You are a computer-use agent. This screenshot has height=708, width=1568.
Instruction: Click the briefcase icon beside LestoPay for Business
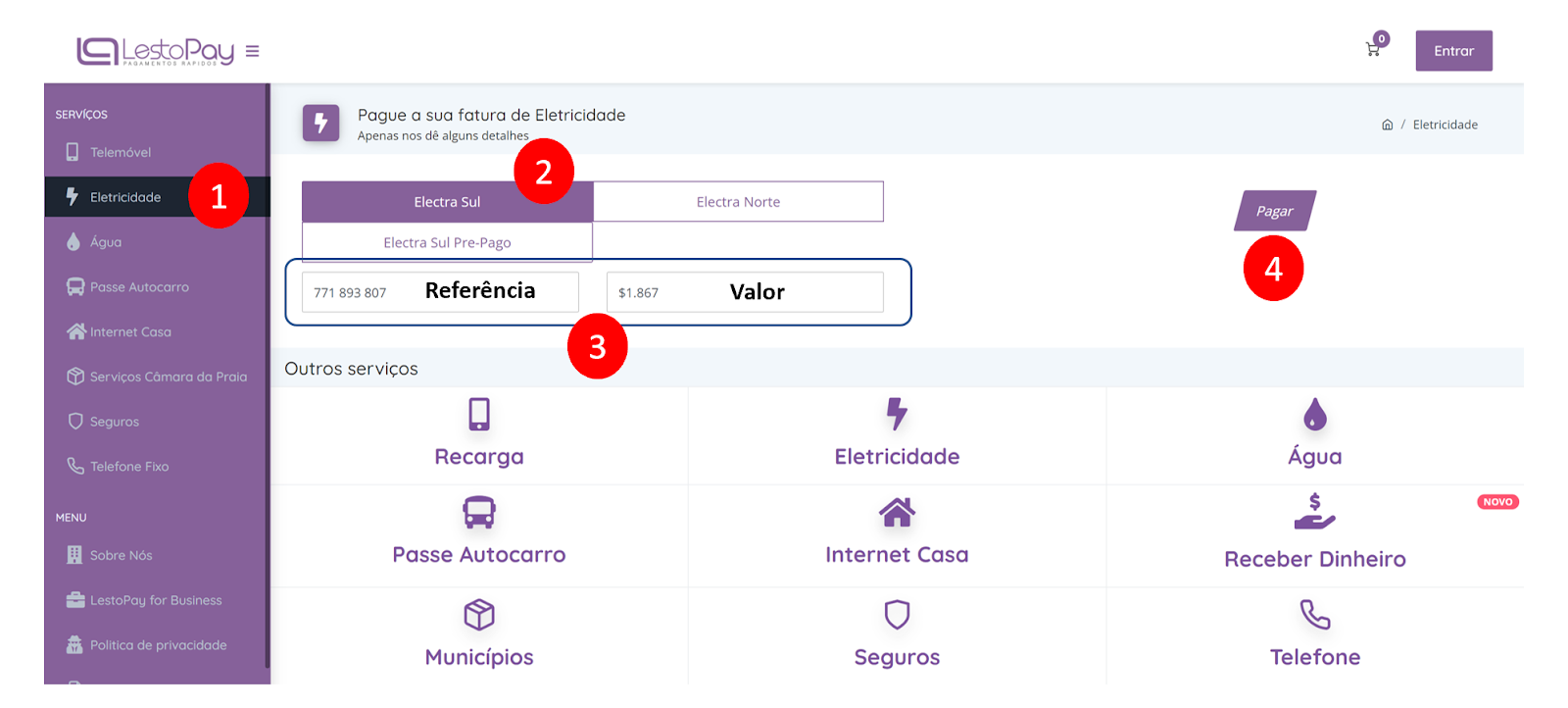75,599
